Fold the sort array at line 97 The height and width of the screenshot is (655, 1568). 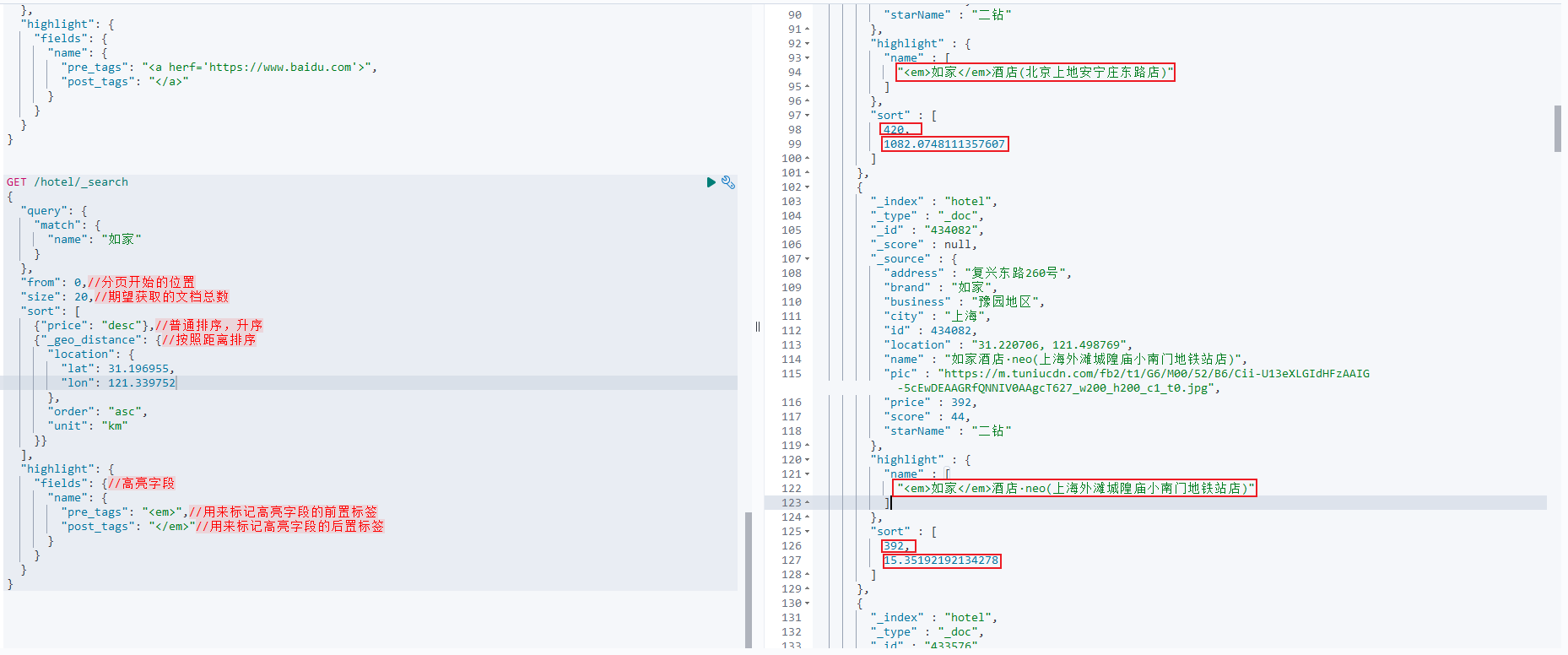[x=808, y=116]
